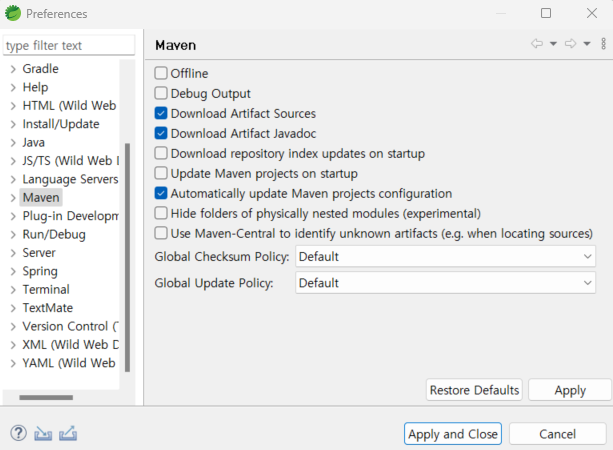This screenshot has width=613, height=450.
Task: Enable Update Maven projects on startup
Action: point(161,173)
